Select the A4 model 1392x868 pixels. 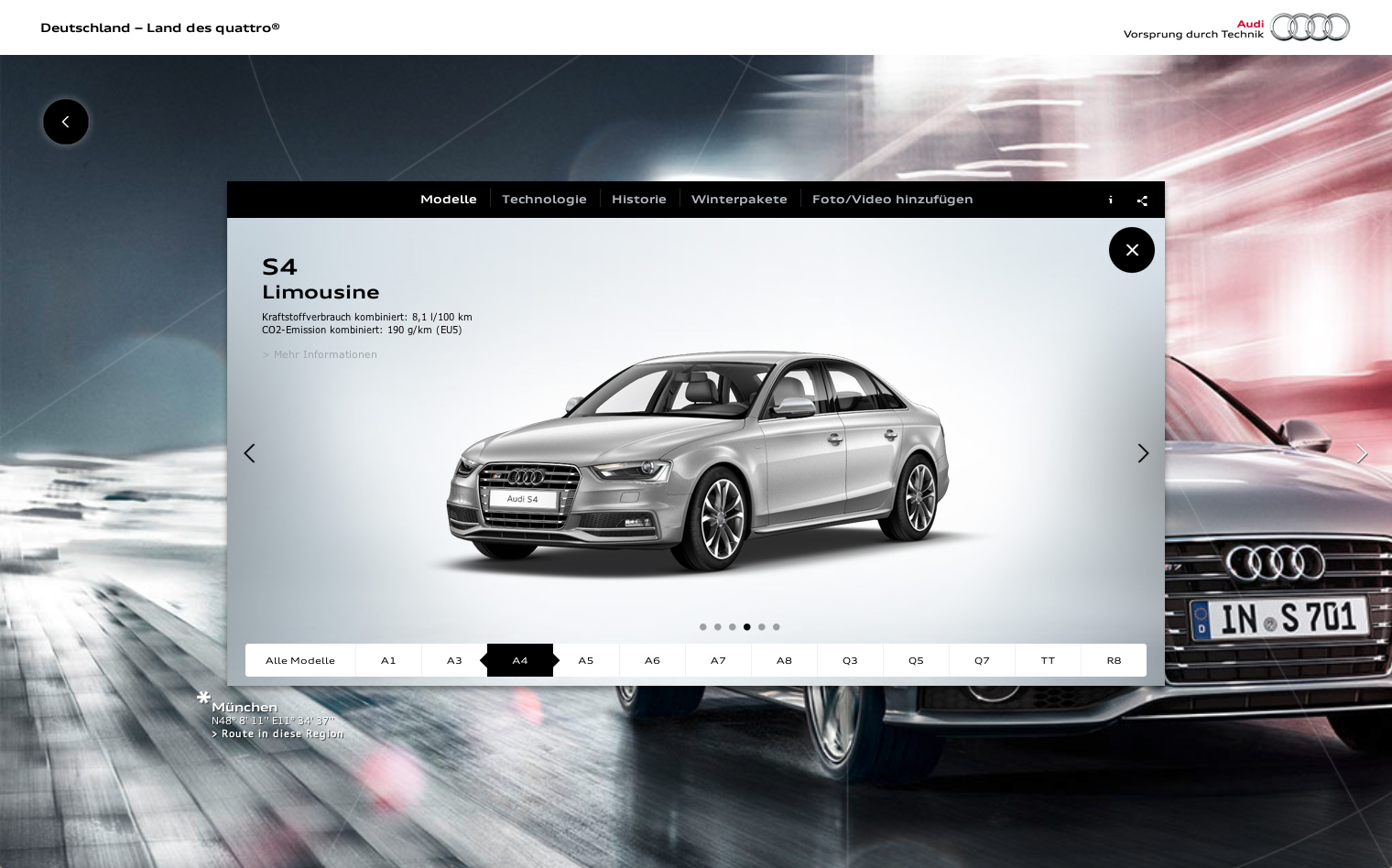tap(520, 660)
